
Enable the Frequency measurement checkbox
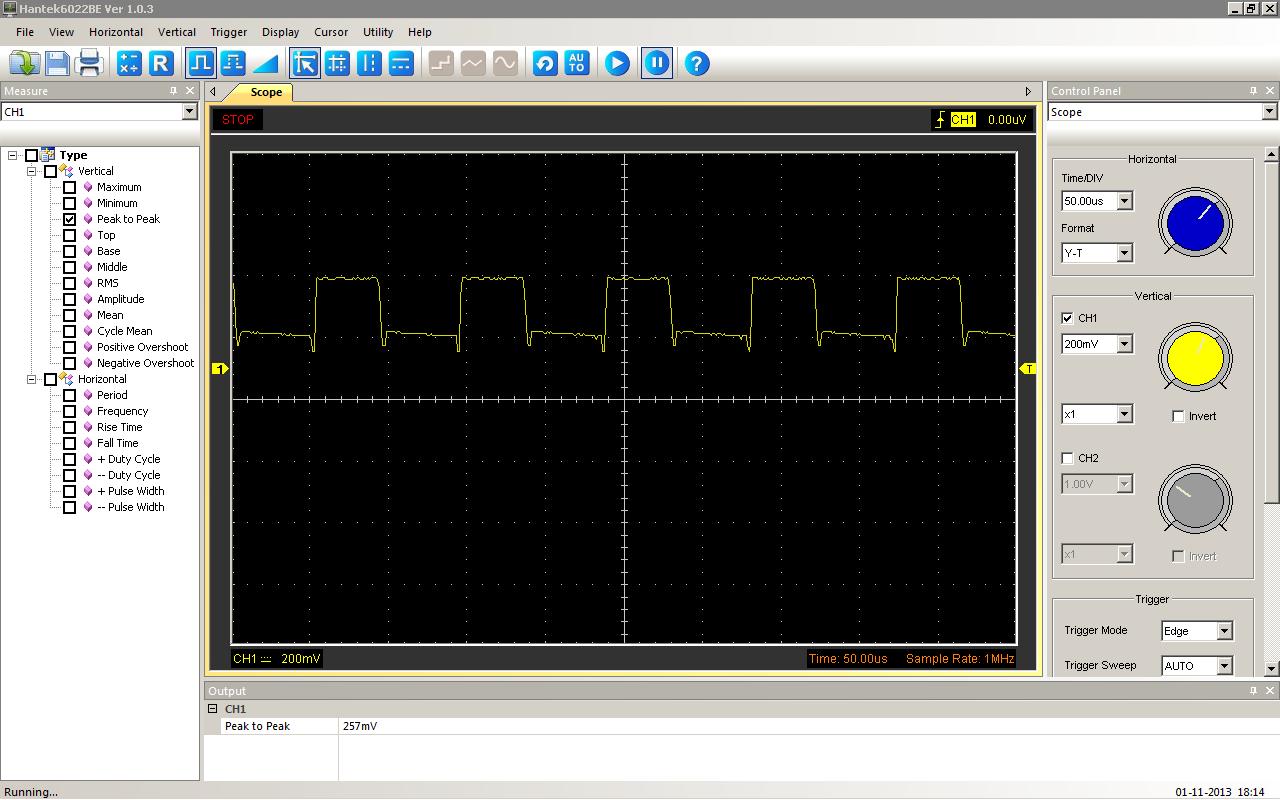pos(69,411)
